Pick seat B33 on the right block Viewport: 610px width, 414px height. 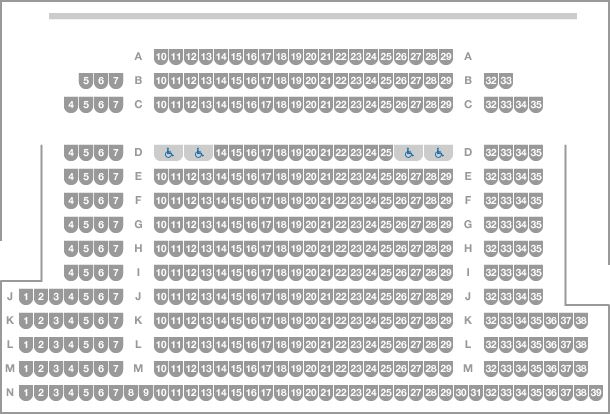pos(506,81)
